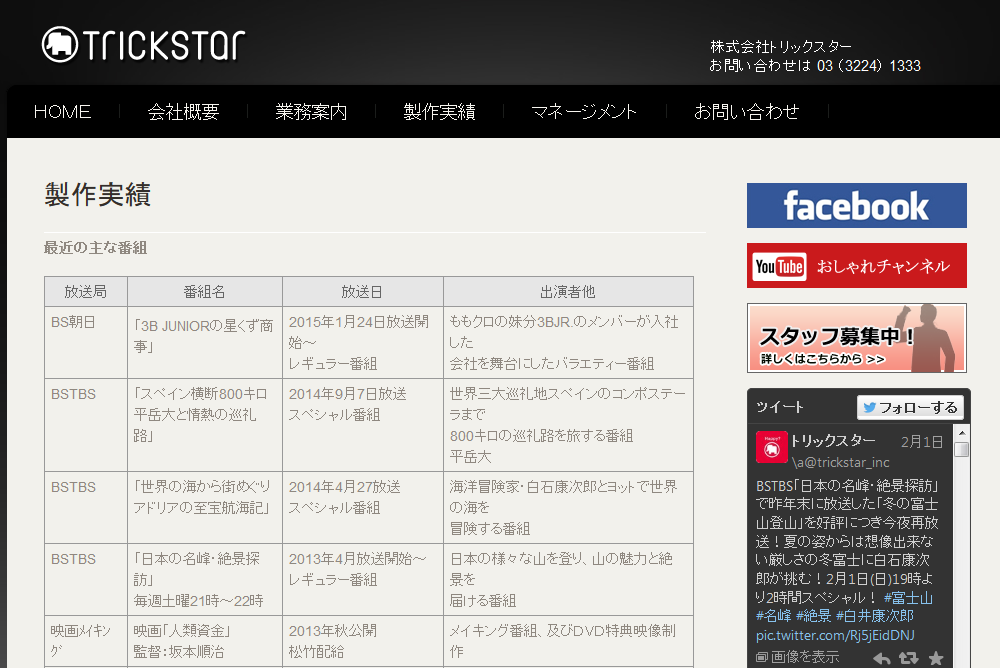The height and width of the screenshot is (668, 1000).
Task: Click the 「日本の名峰・絶景探訪」 program cell
Action: click(x=205, y=580)
